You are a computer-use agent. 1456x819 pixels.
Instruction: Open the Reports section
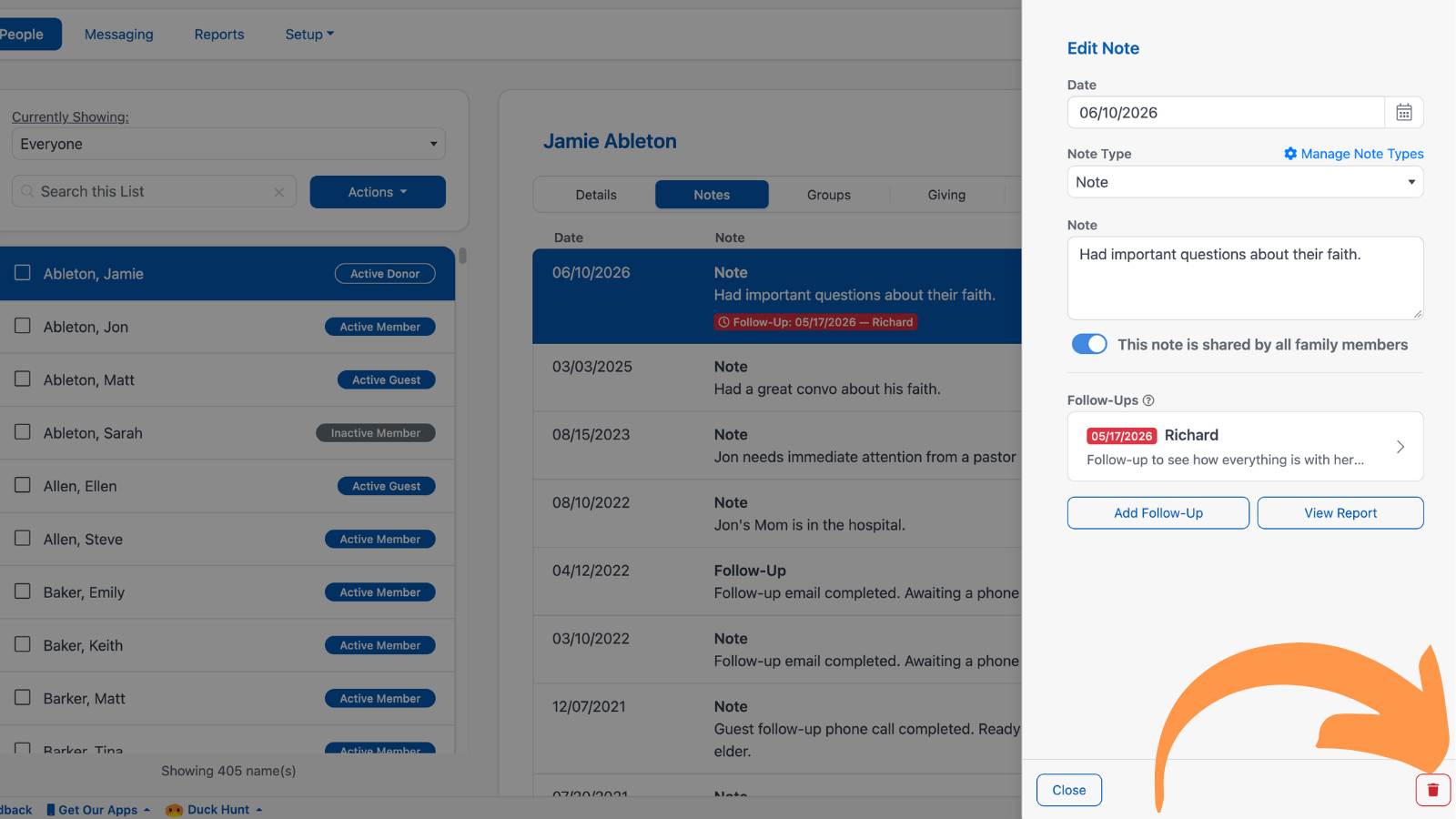click(x=219, y=35)
